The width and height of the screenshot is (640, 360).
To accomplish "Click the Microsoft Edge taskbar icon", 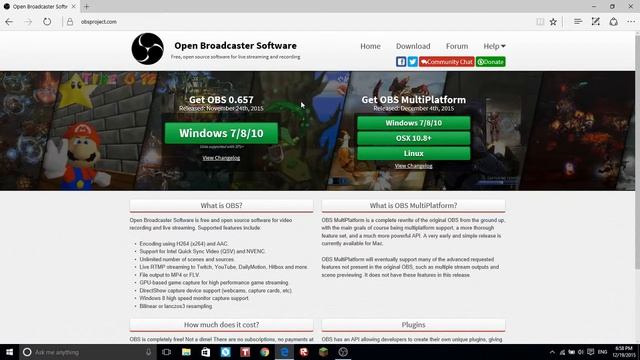I will 284,352.
